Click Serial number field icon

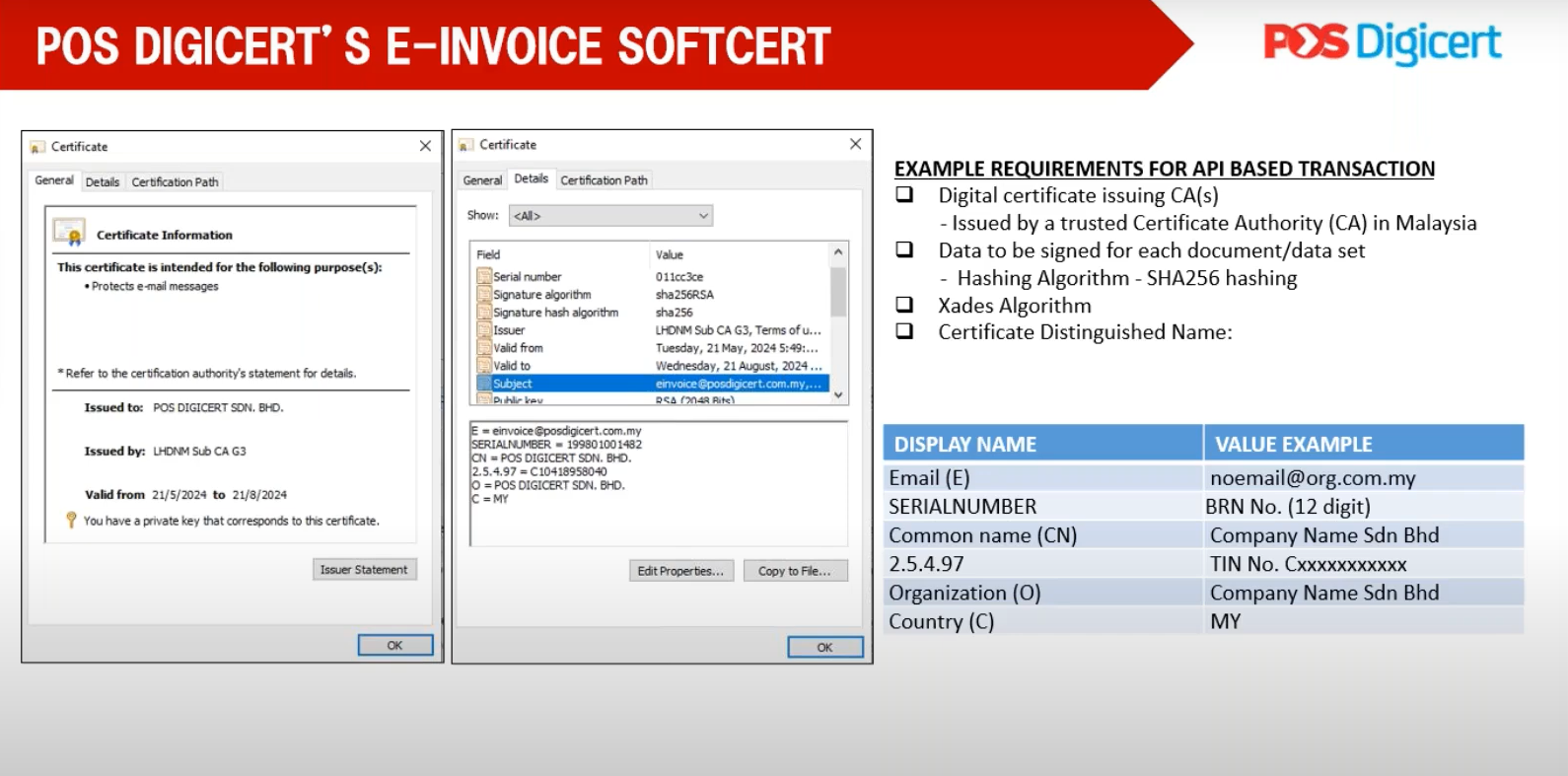[484, 277]
